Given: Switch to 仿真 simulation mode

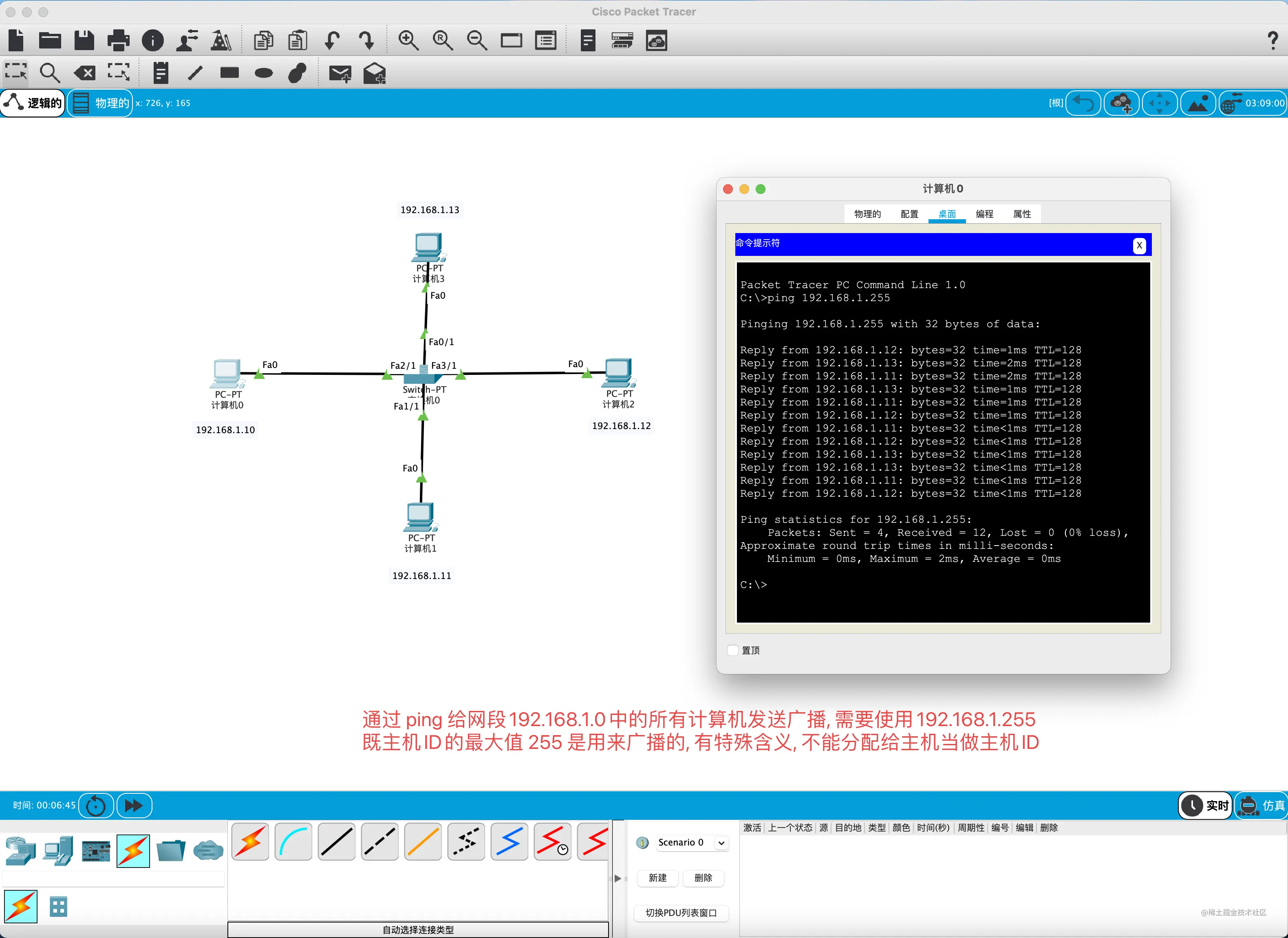Looking at the screenshot, I should click(1262, 805).
